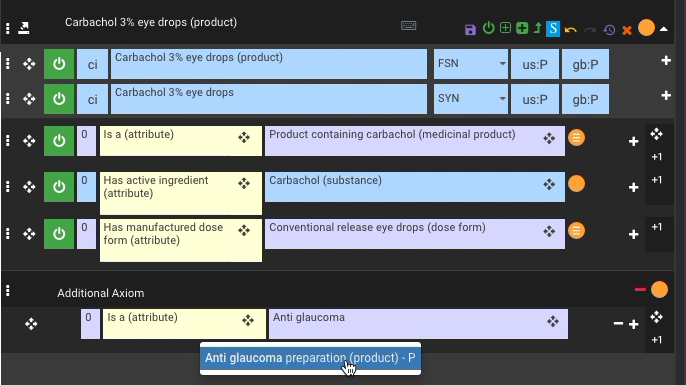Click the orange circle beside Carbachol (substance)
Viewport: 686px width, 385px height.
[577, 184]
